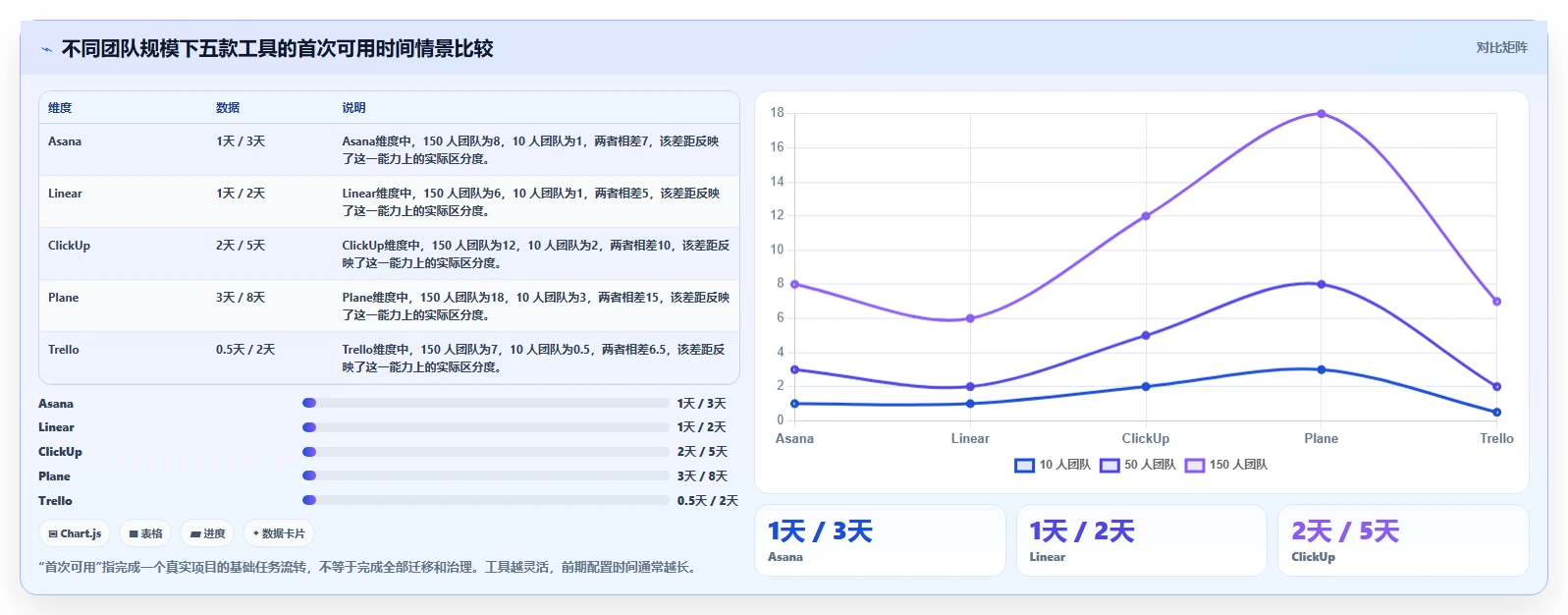Click the 3天 / 8天 value beside the Plane bar
The width and height of the screenshot is (1568, 615).
(702, 476)
